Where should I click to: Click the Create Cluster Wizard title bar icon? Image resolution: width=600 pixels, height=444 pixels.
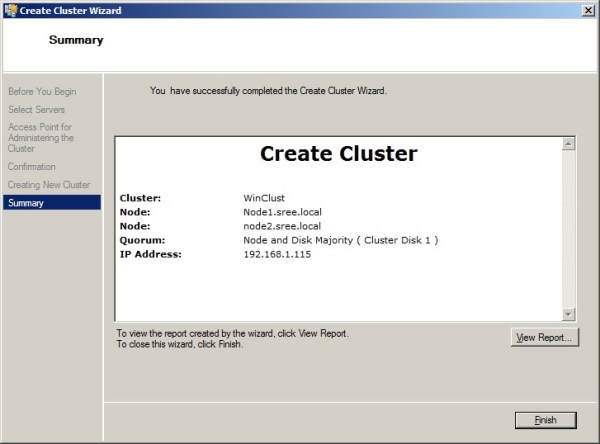point(10,9)
